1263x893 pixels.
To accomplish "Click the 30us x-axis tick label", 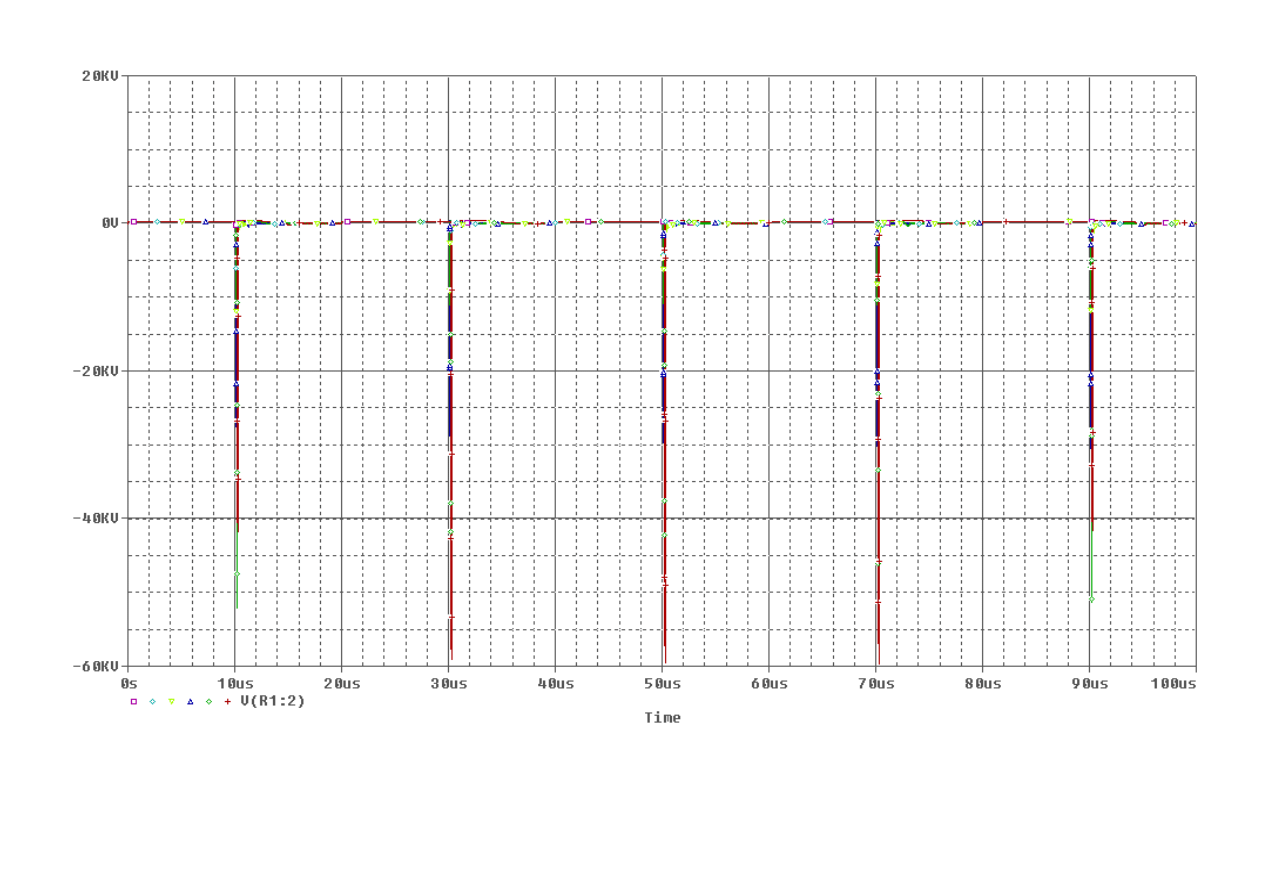I will point(448,683).
